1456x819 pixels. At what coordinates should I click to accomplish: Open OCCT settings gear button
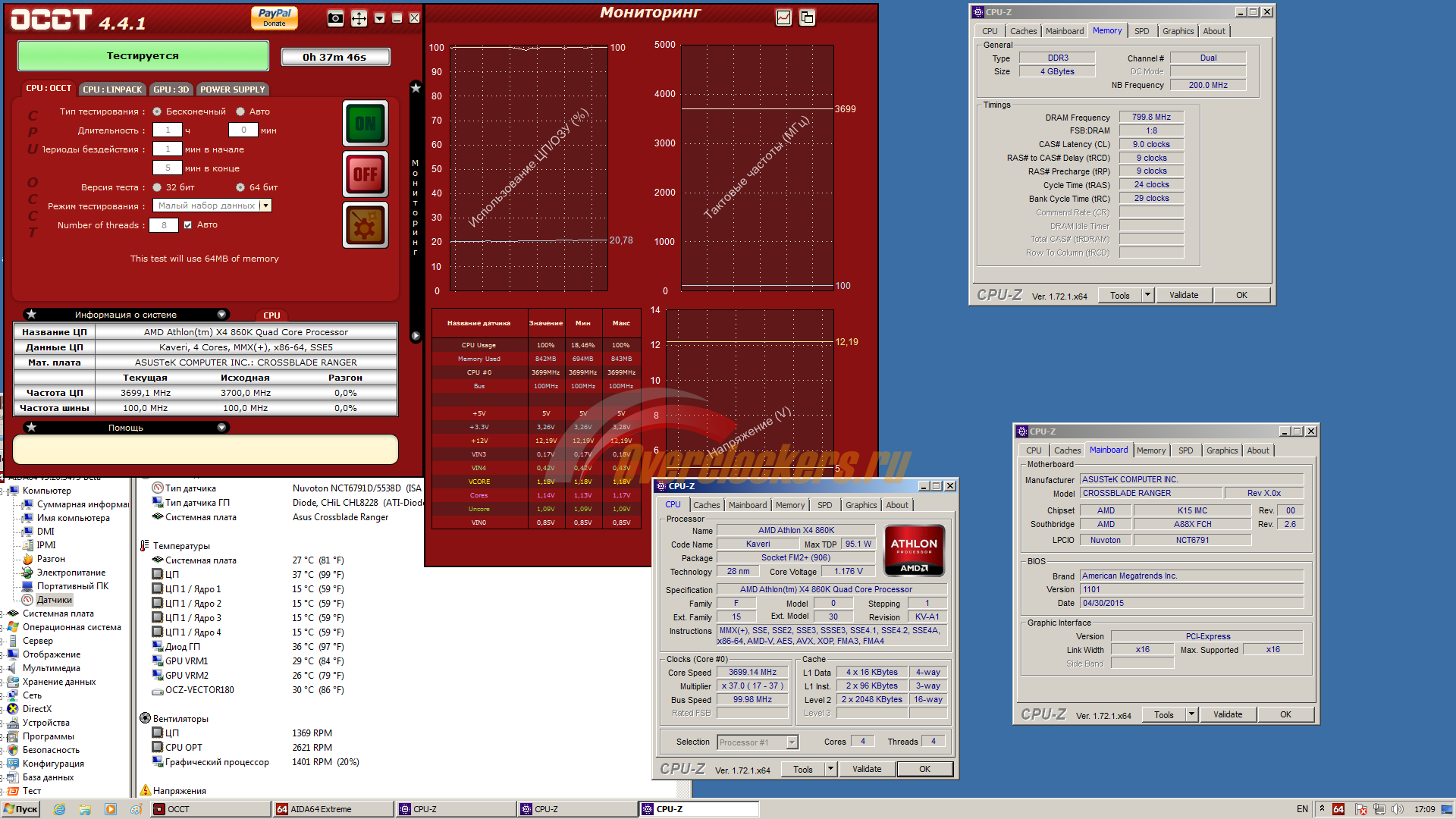tap(366, 225)
